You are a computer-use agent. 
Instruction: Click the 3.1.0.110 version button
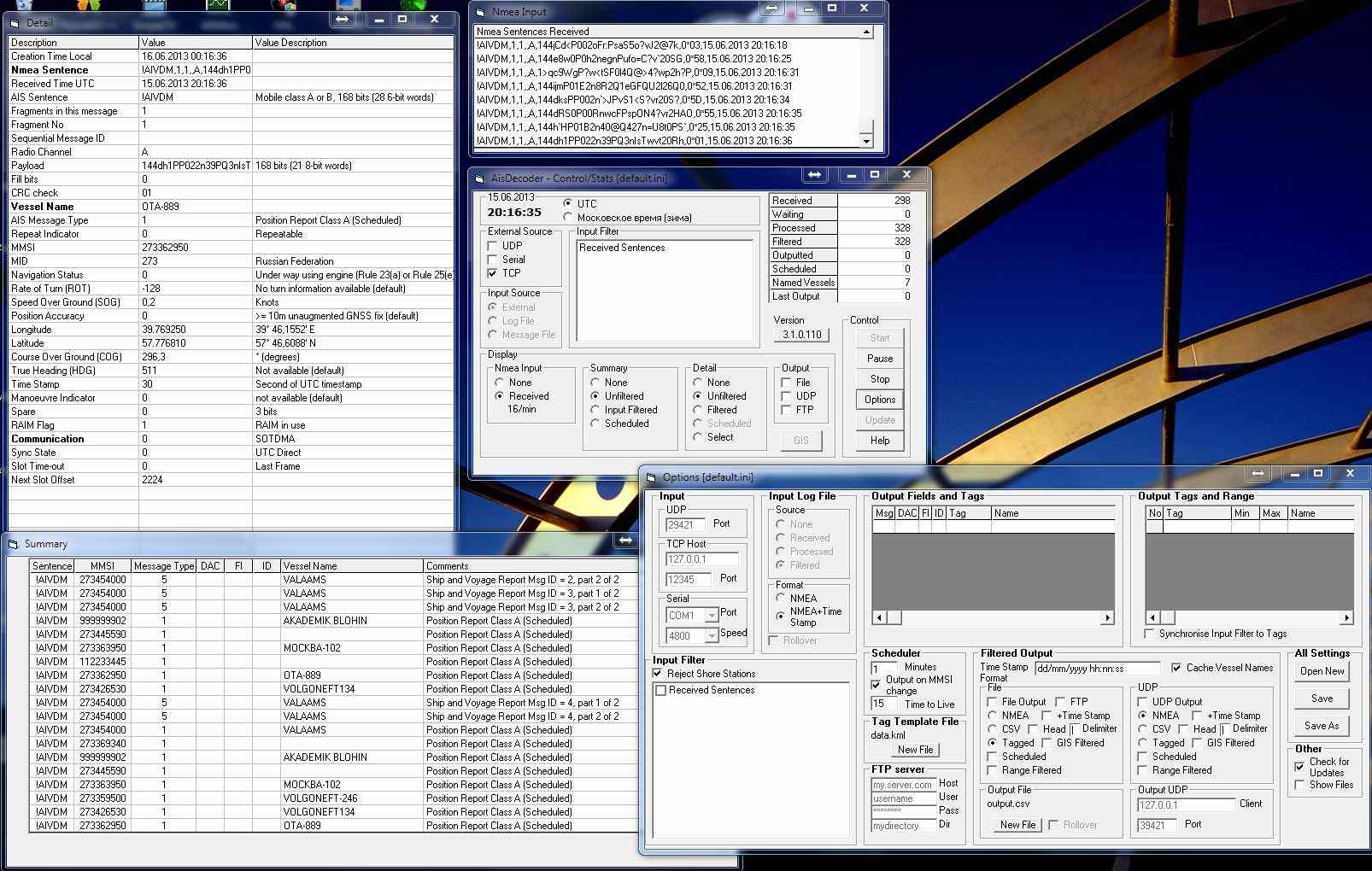tap(802, 335)
